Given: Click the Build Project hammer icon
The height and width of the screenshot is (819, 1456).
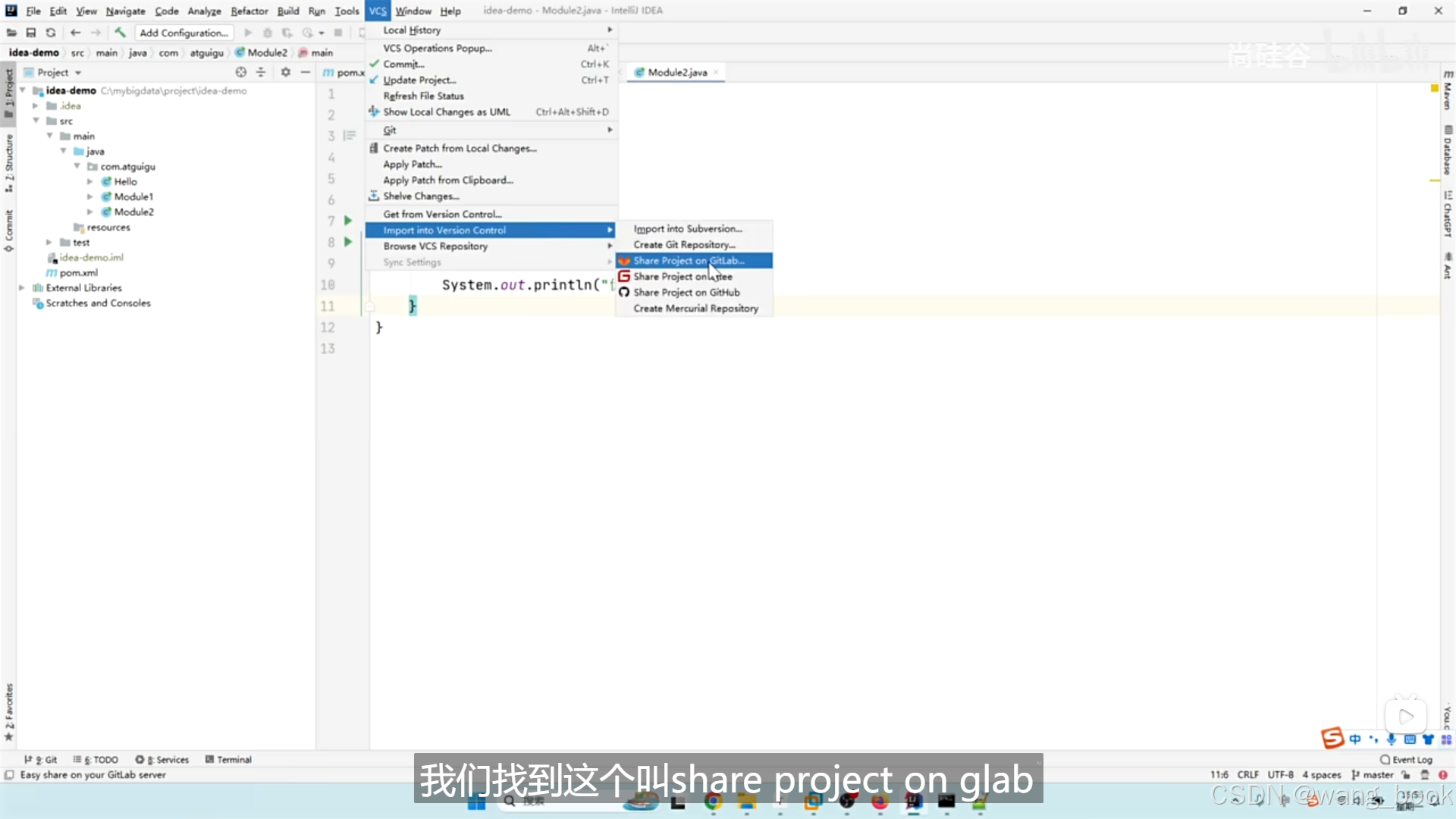Looking at the screenshot, I should 120,33.
